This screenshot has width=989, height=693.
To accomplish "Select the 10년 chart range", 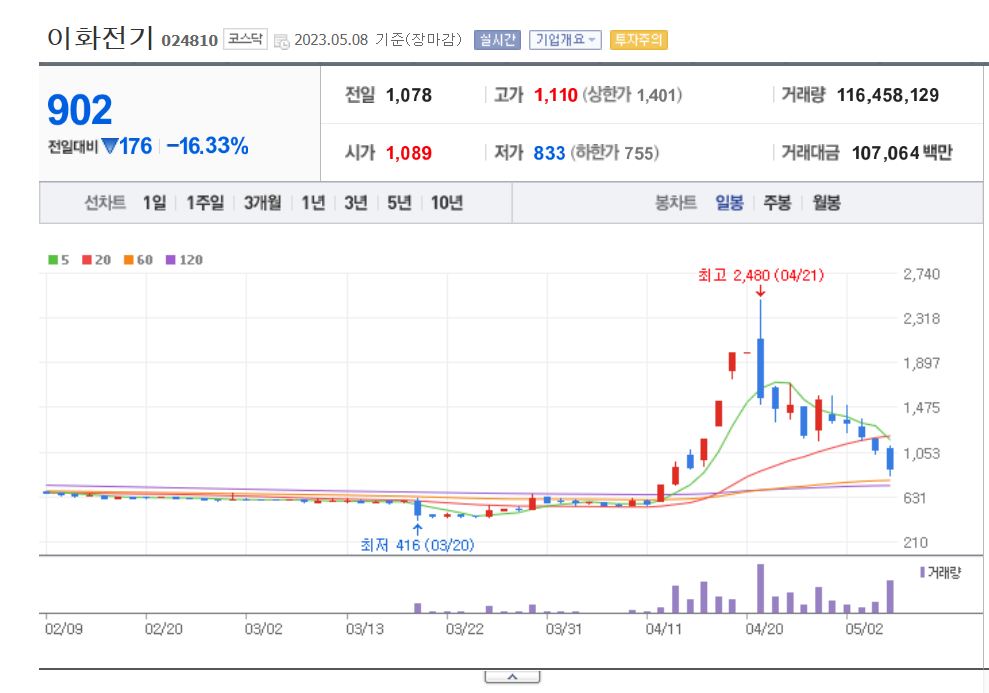I will [x=447, y=203].
